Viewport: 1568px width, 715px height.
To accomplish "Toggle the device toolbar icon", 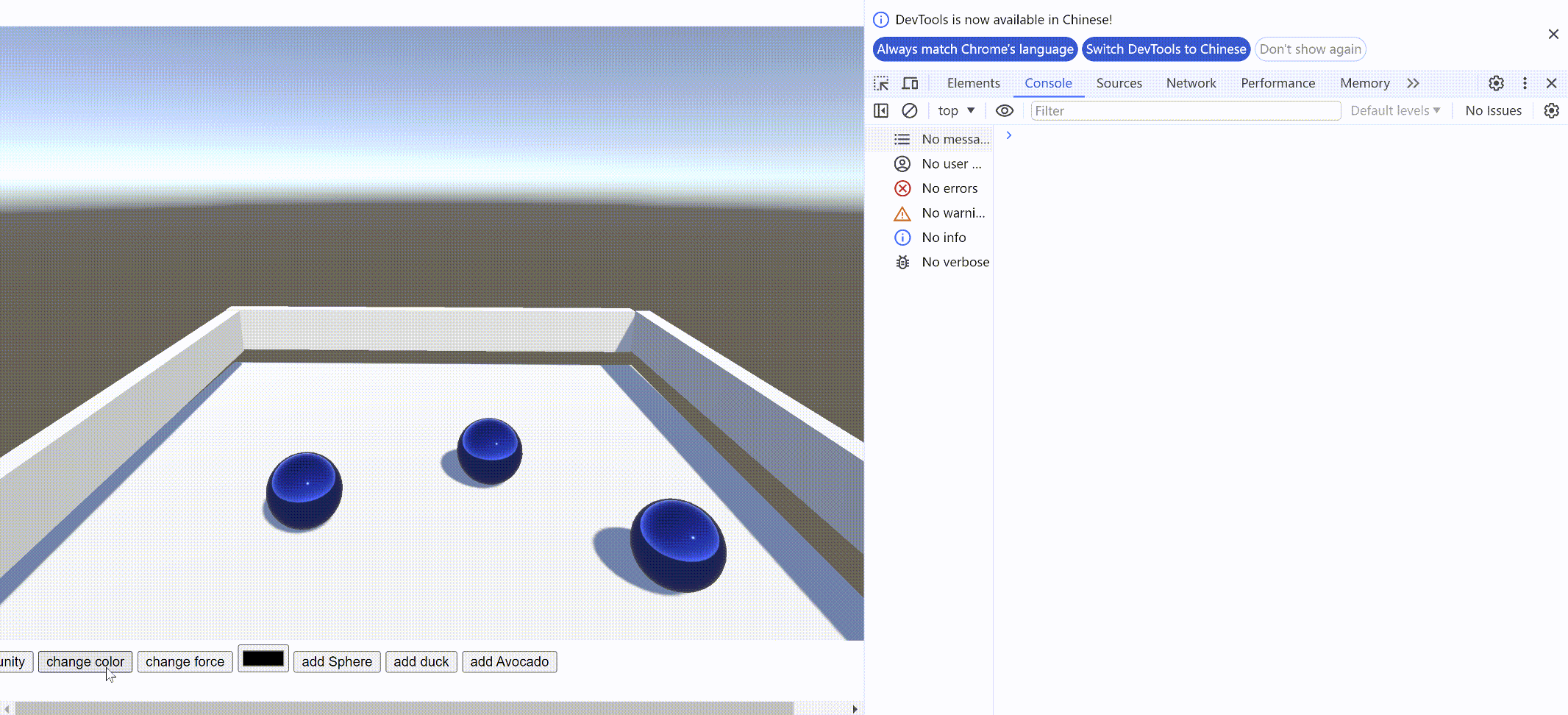I will coord(910,83).
